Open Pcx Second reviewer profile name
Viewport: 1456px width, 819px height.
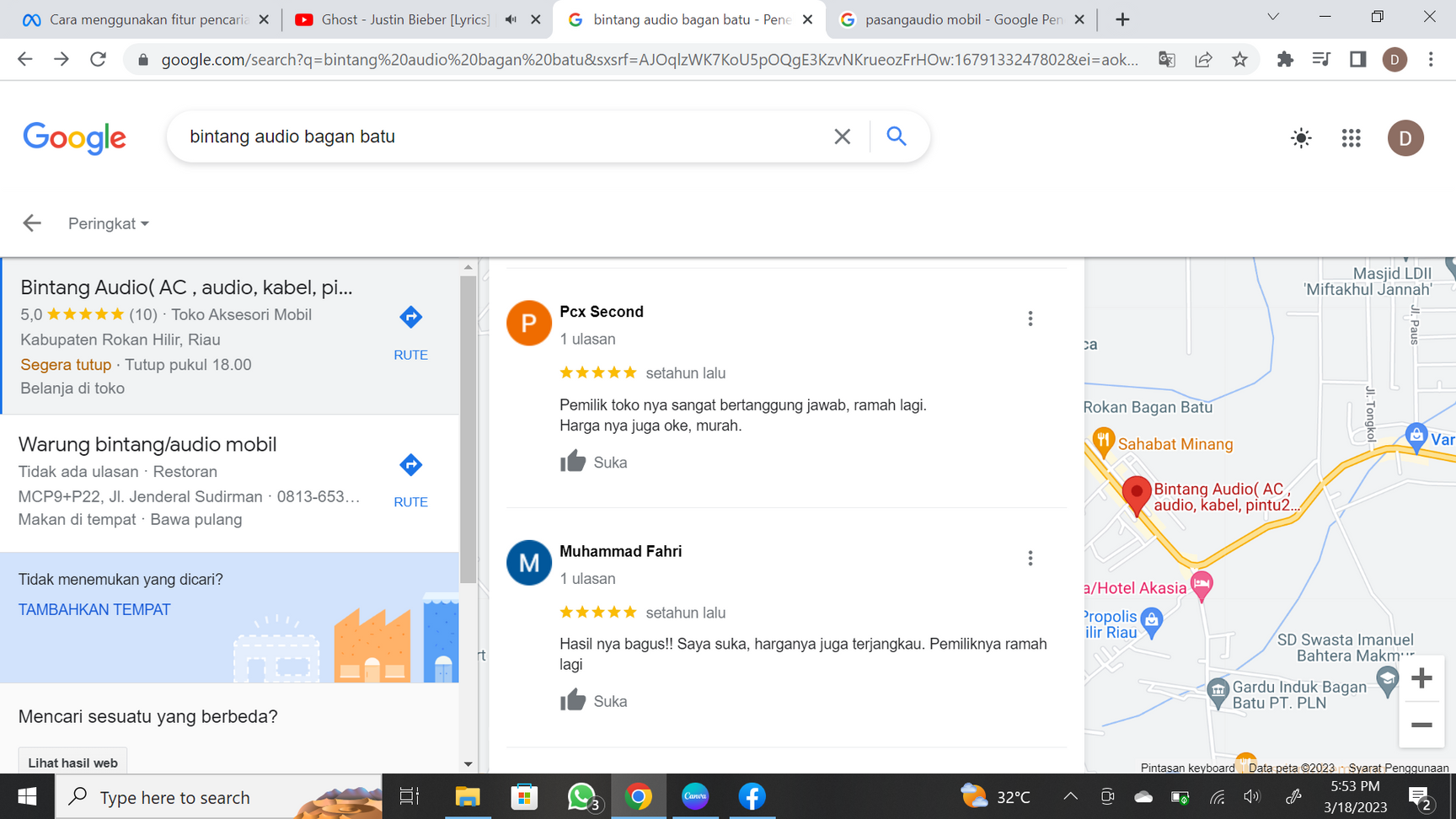pyautogui.click(x=602, y=312)
